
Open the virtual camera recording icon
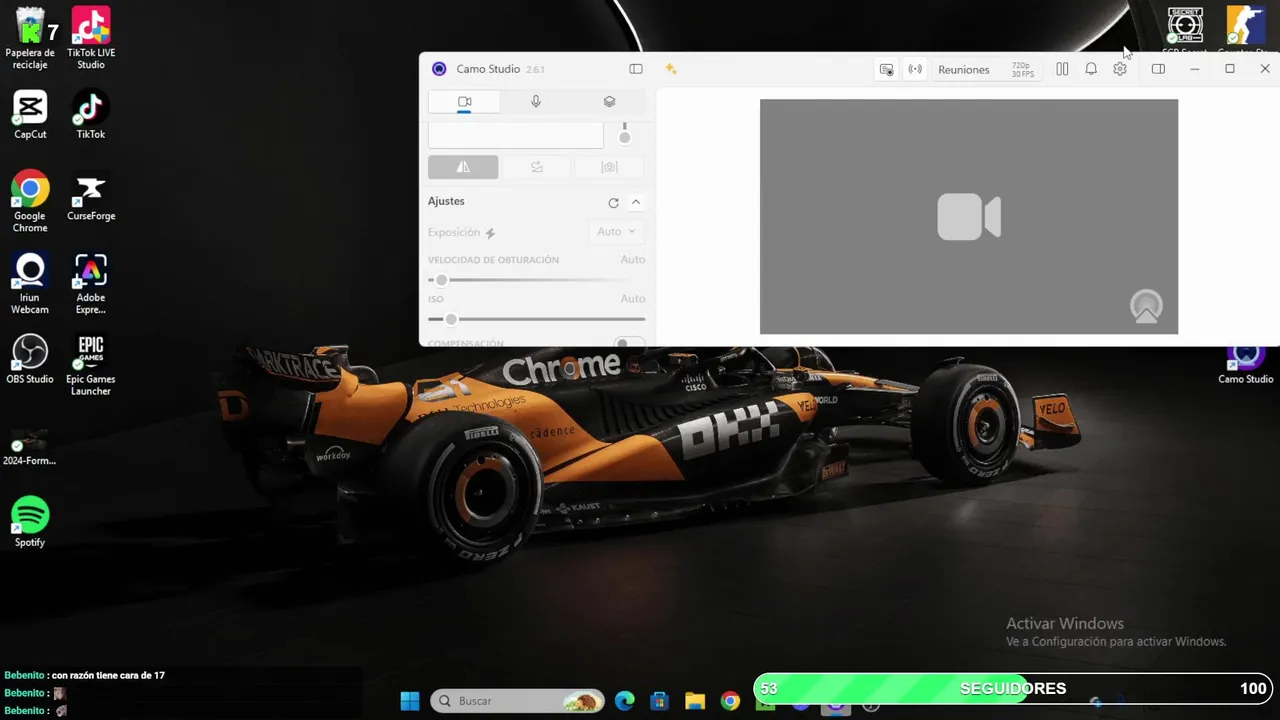(886, 70)
